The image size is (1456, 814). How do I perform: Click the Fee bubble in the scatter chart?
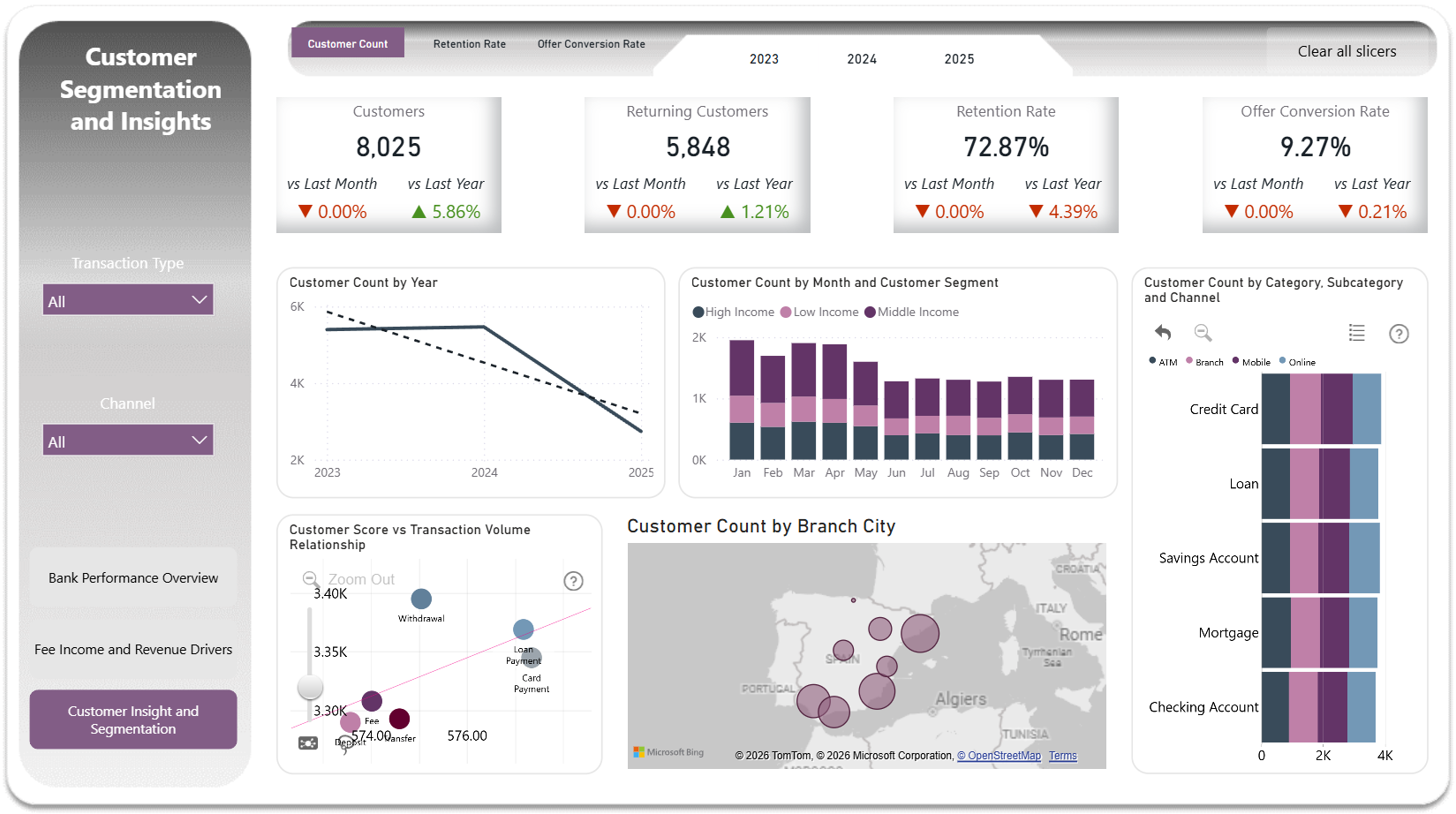[372, 701]
